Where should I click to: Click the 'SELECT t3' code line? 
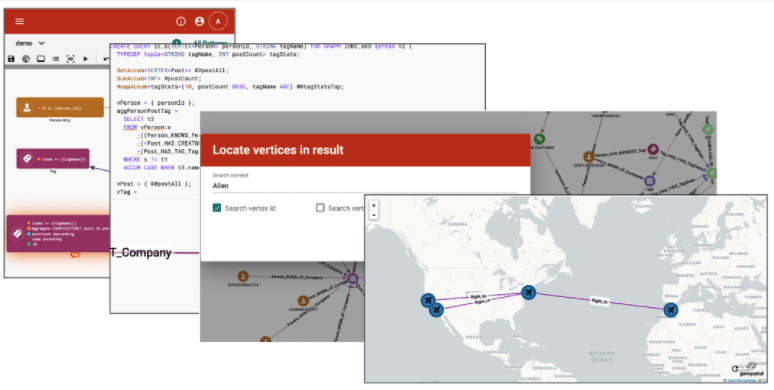click(x=139, y=119)
